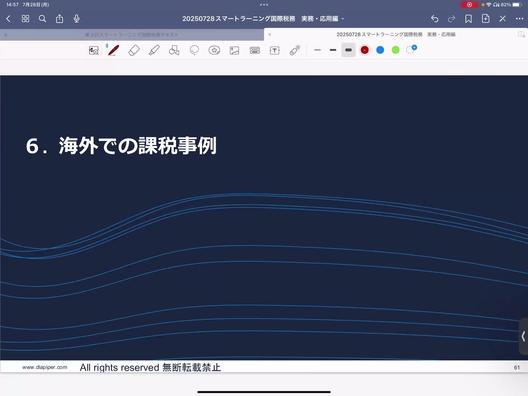Select the eraser tool
The height and width of the screenshot is (396, 528).
pos(134,51)
